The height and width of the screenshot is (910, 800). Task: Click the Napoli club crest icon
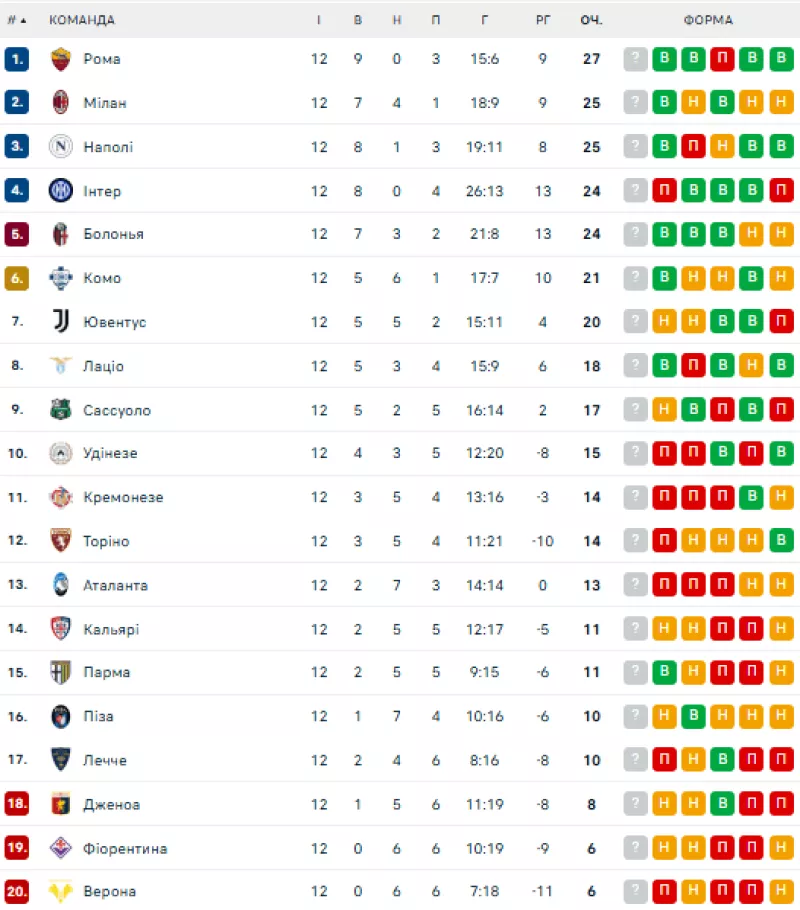[60, 146]
